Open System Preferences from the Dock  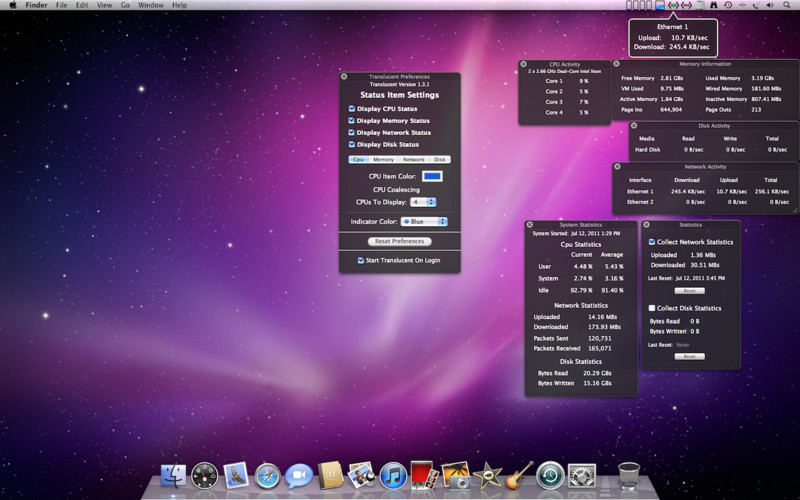point(582,476)
